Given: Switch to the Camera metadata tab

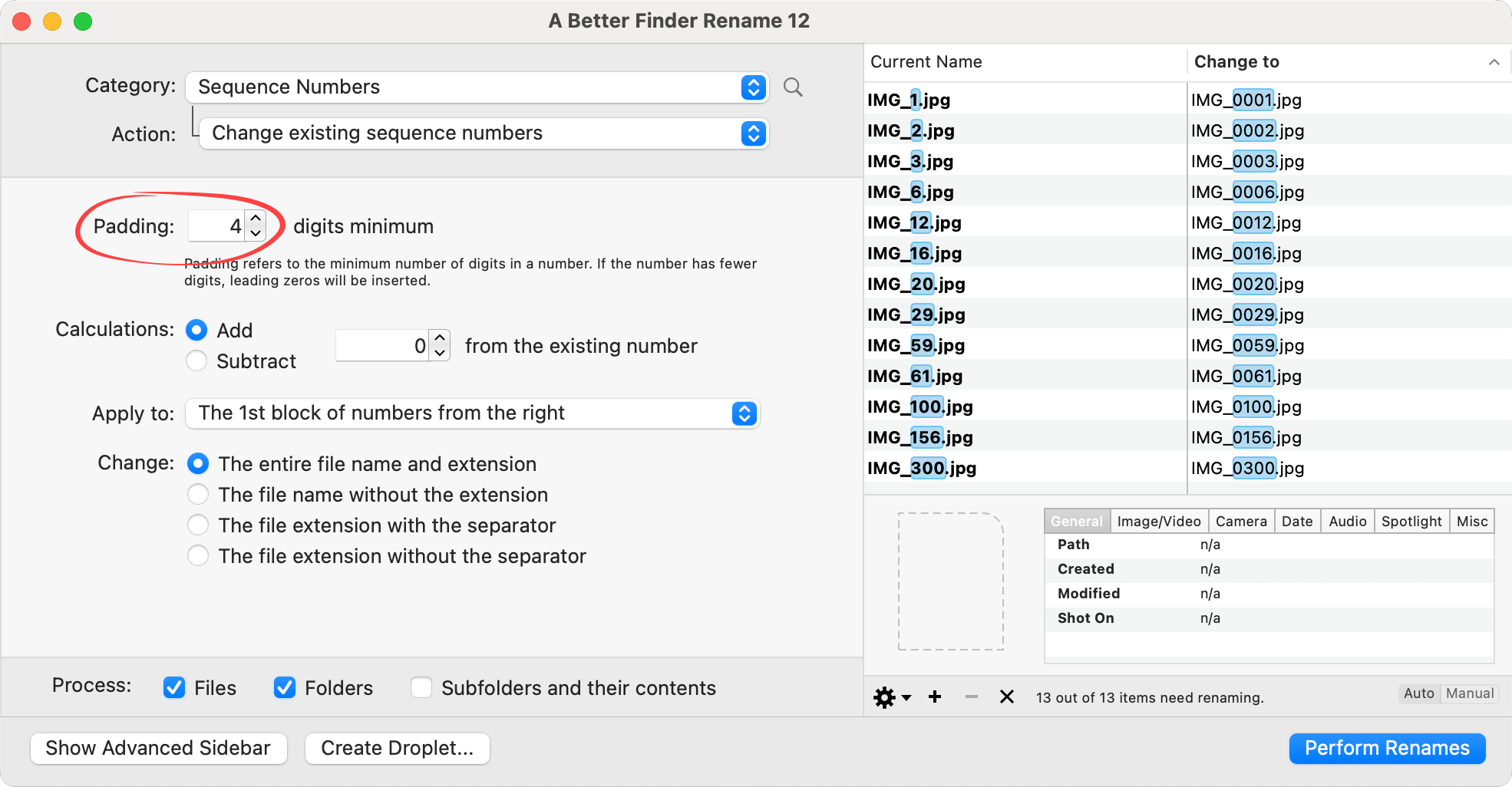Looking at the screenshot, I should coord(1240,522).
